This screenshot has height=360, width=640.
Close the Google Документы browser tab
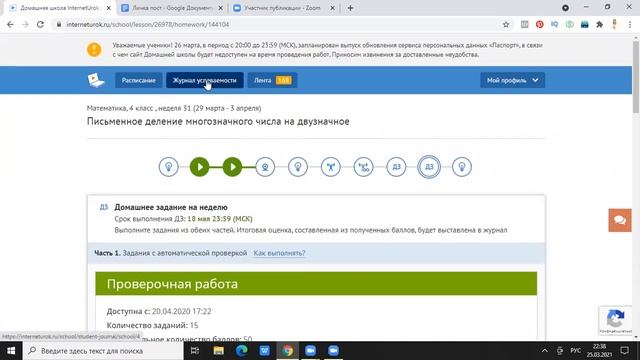pos(220,8)
